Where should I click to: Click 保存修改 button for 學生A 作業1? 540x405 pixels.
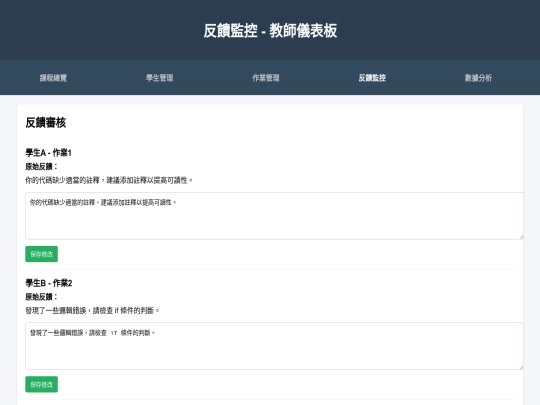pyautogui.click(x=41, y=254)
